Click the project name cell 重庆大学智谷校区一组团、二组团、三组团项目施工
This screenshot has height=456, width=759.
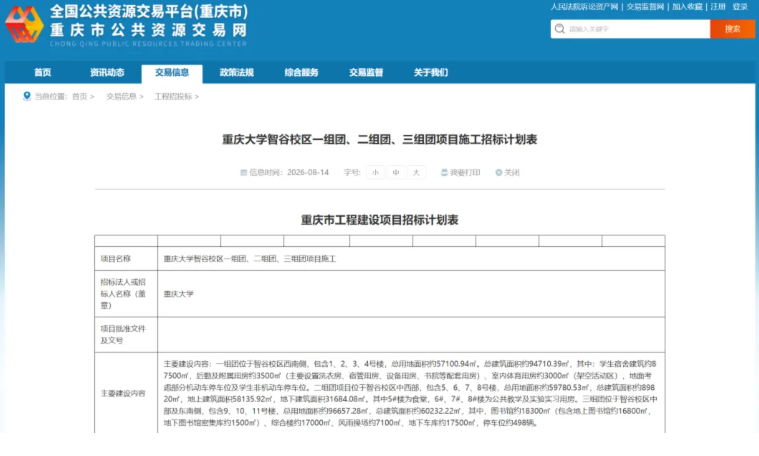click(250, 258)
